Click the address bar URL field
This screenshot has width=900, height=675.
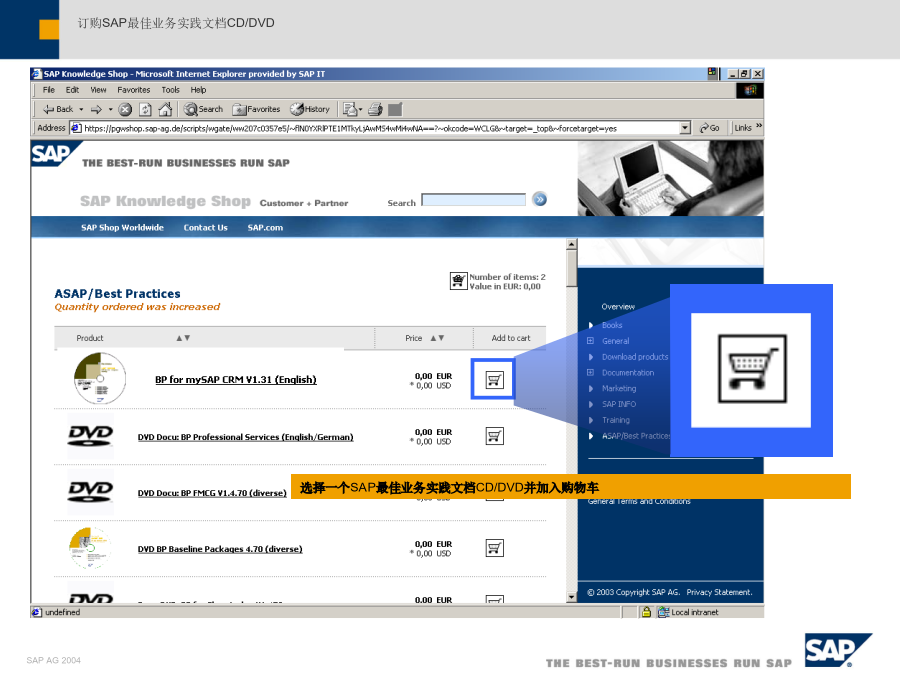pyautogui.click(x=381, y=128)
